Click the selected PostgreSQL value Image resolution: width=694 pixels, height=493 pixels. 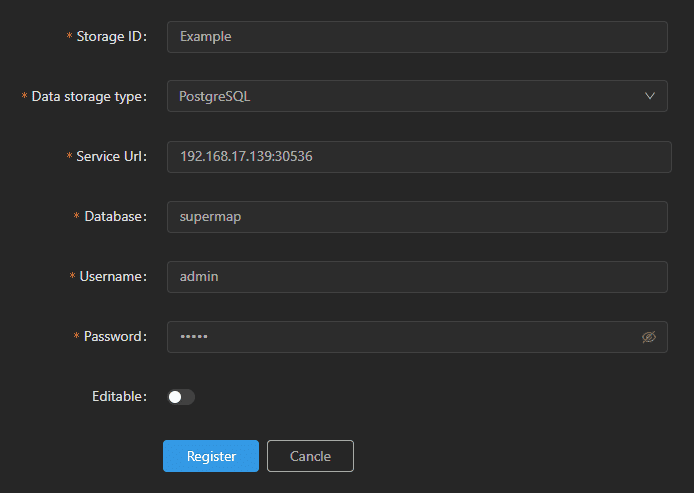coord(214,96)
